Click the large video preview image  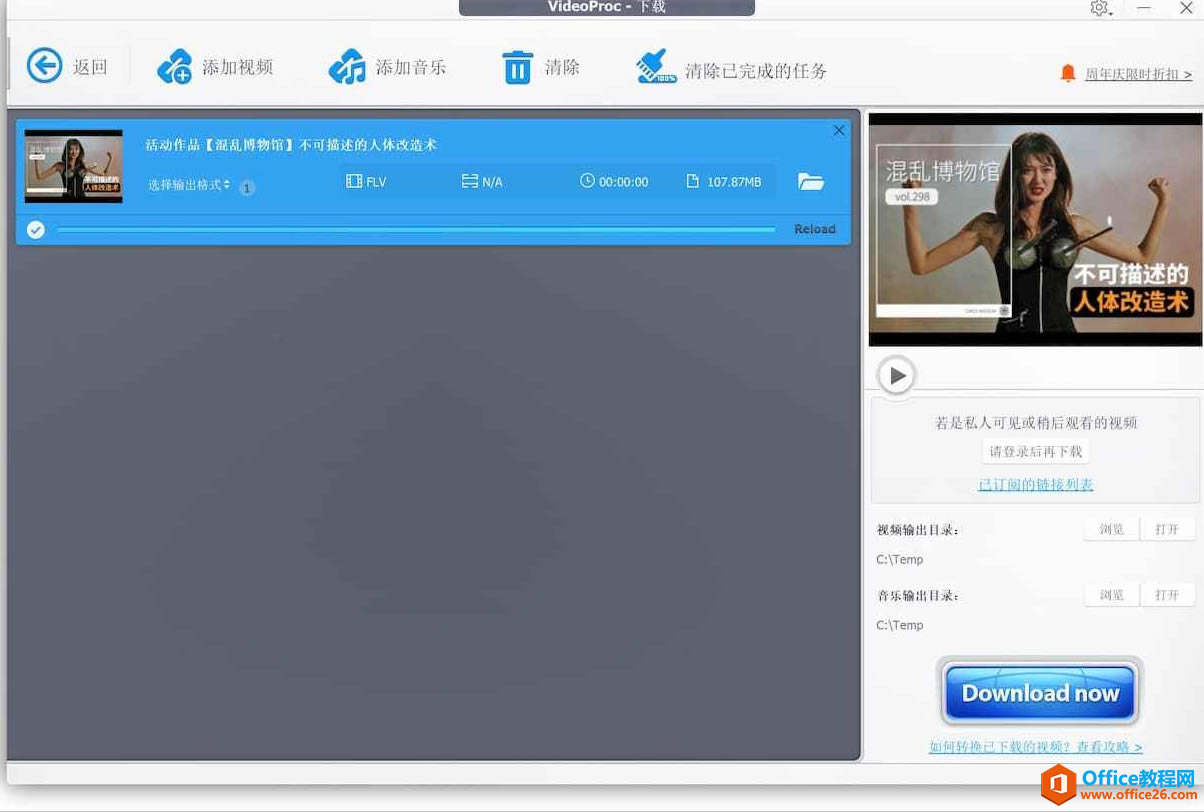[1035, 229]
